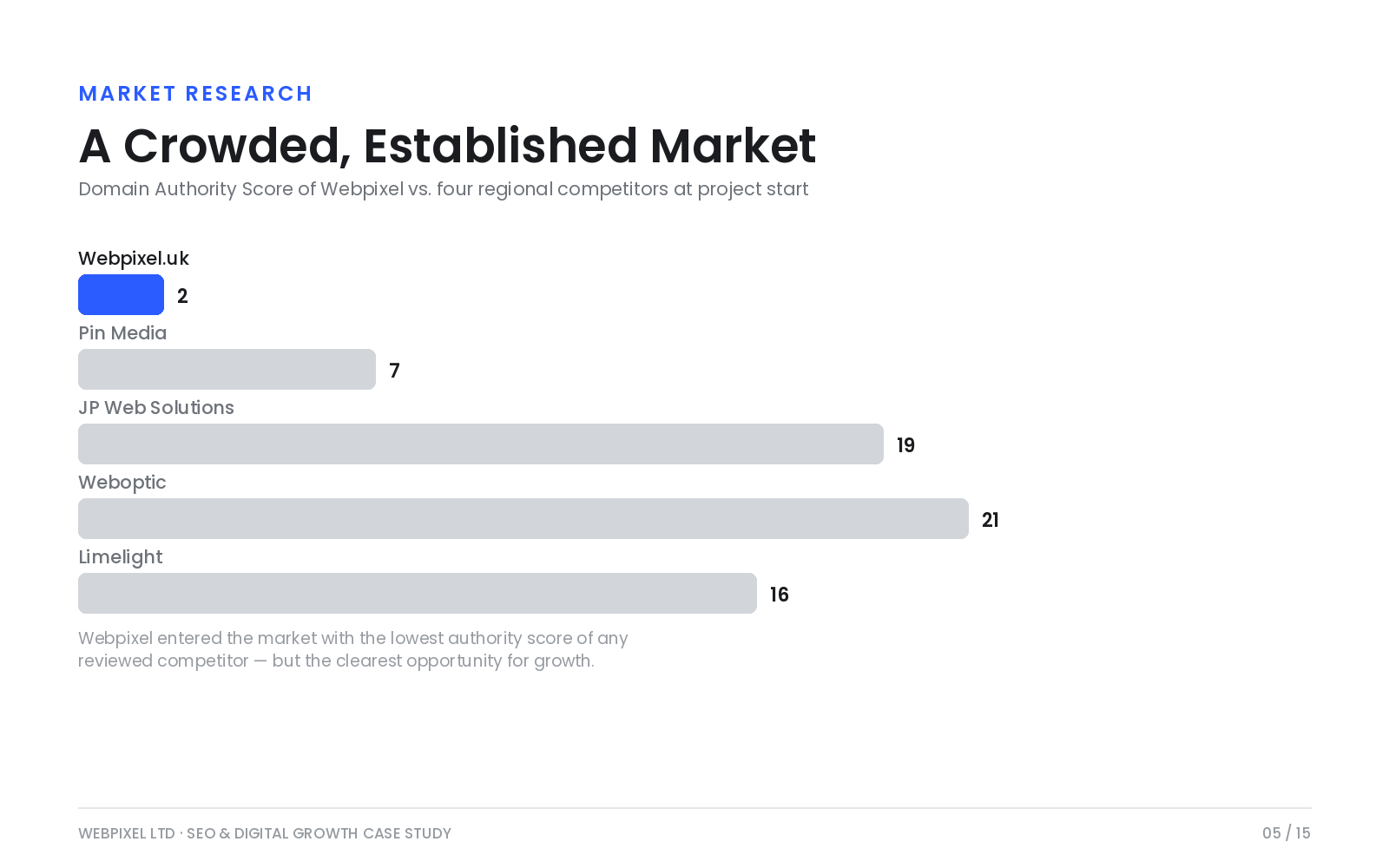Select the title A Crowded, Established Market
1389x868 pixels.
tap(447, 146)
